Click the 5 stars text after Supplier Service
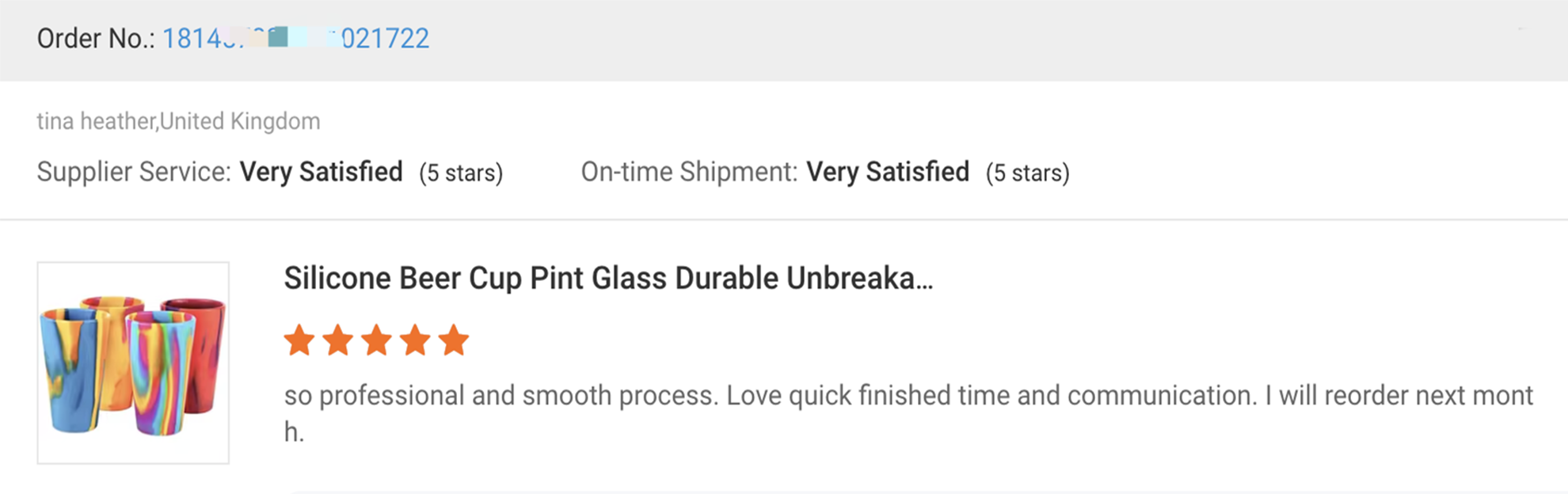The width and height of the screenshot is (1568, 494). coord(461,173)
